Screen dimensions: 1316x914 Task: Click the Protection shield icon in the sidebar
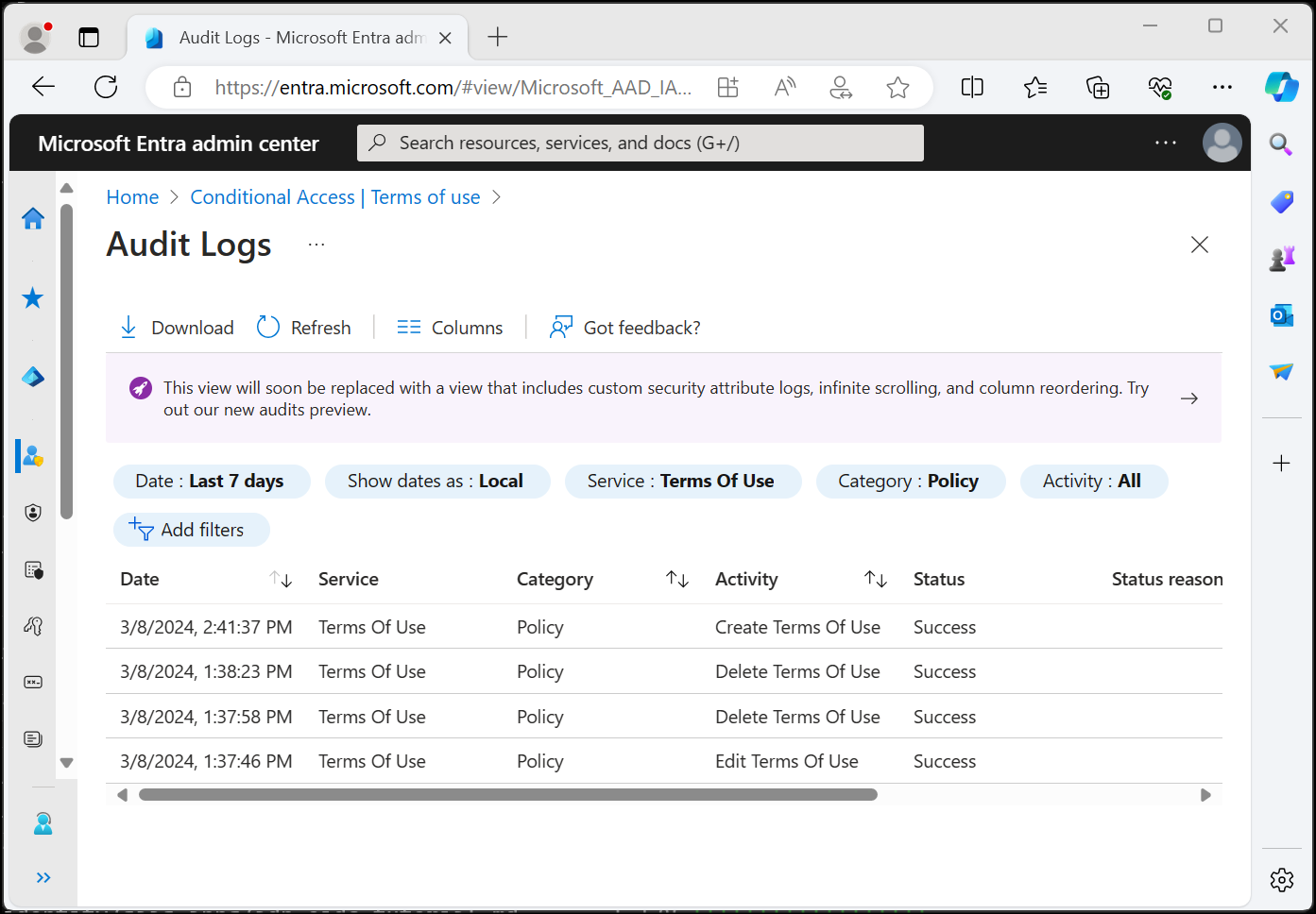click(x=32, y=512)
